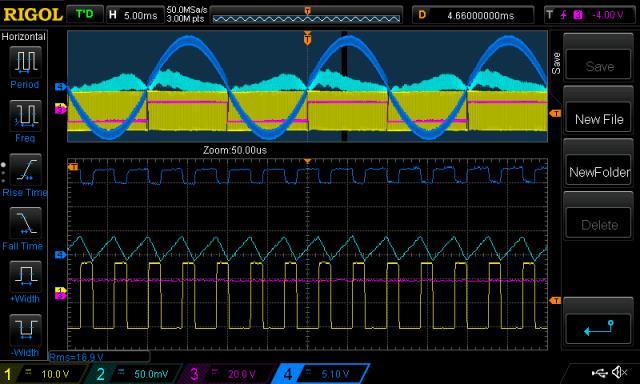Open the horizontal timebase 5.00ms setting
Image resolution: width=640 pixels, height=384 pixels.
point(135,16)
